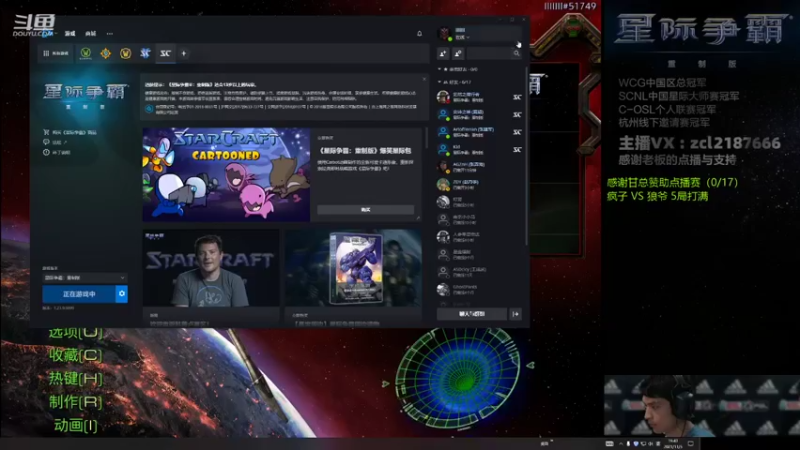Select the Hearthstone game icon
800x450 pixels.
106,53
